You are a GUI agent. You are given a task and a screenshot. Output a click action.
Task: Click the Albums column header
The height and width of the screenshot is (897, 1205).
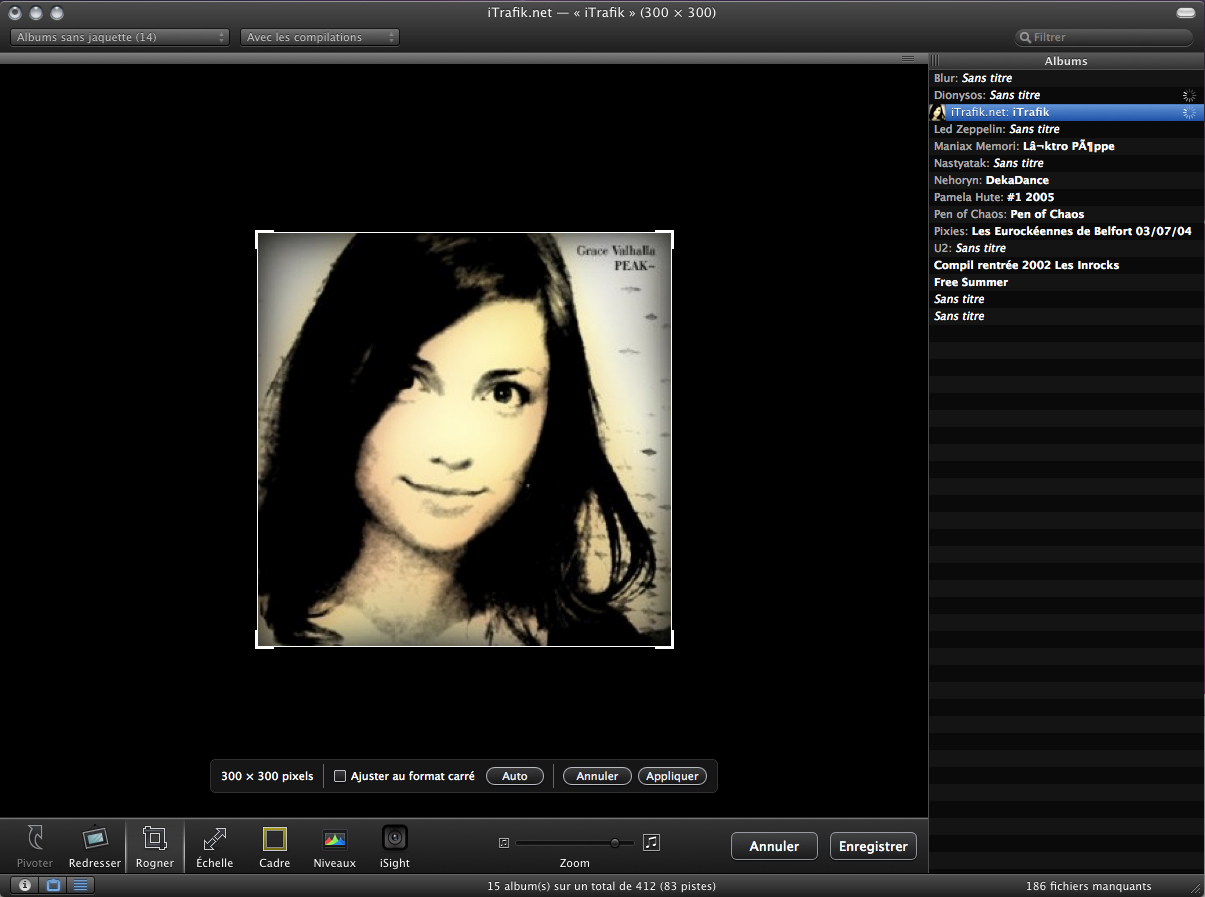[x=1066, y=61]
